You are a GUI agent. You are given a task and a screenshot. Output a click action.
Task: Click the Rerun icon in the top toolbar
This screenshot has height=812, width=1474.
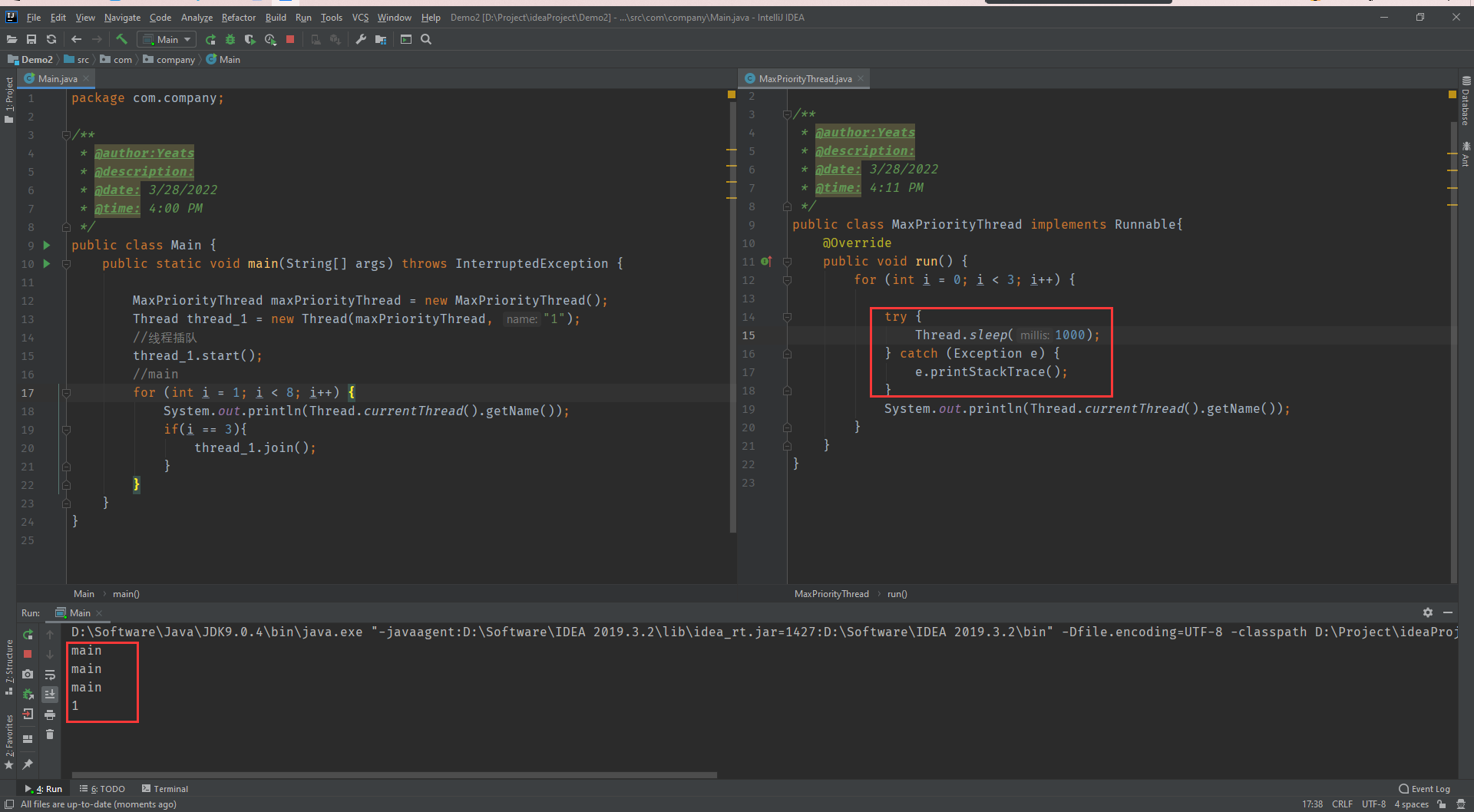[x=210, y=39]
